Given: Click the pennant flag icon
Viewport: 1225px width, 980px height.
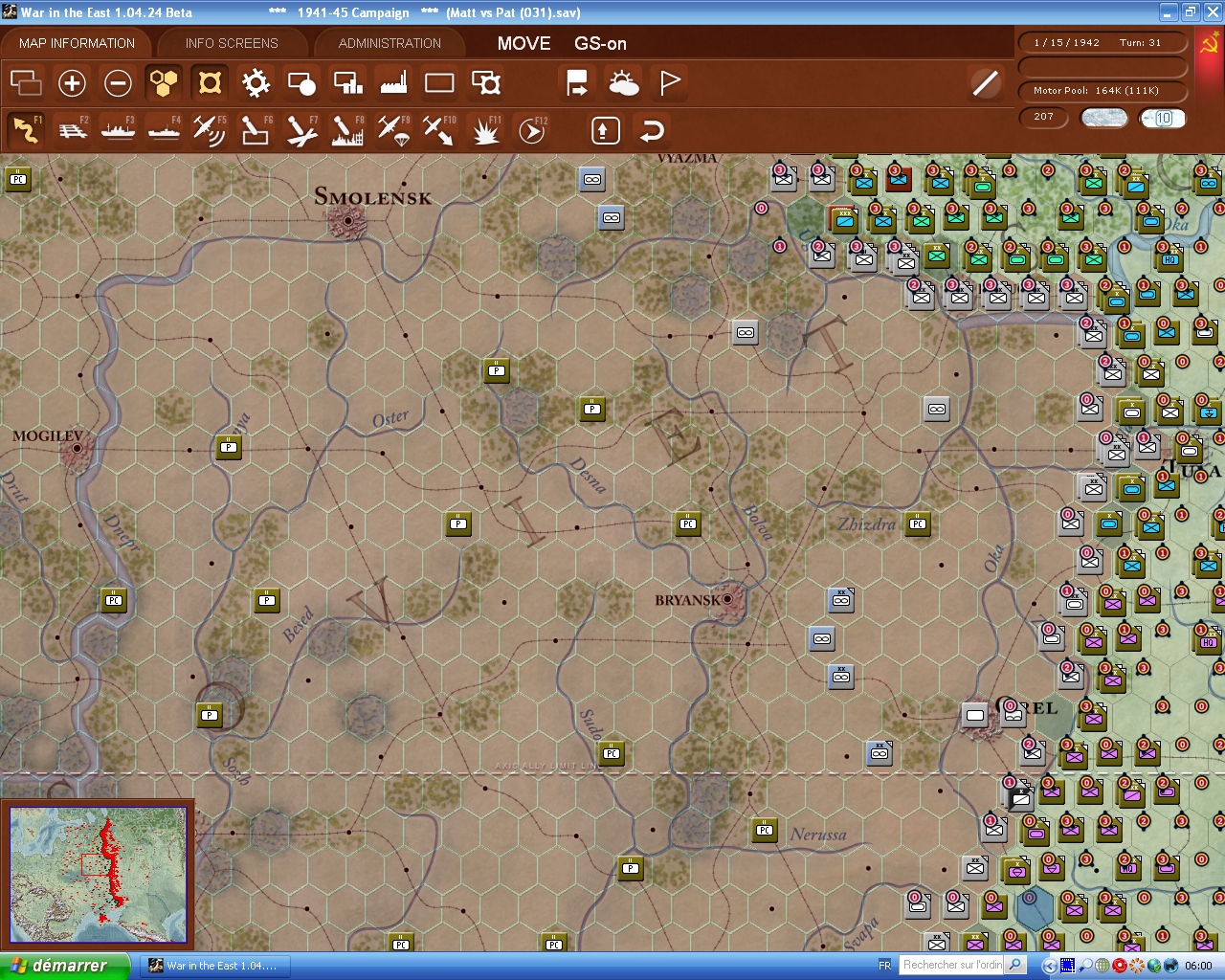Looking at the screenshot, I should pyautogui.click(x=670, y=83).
